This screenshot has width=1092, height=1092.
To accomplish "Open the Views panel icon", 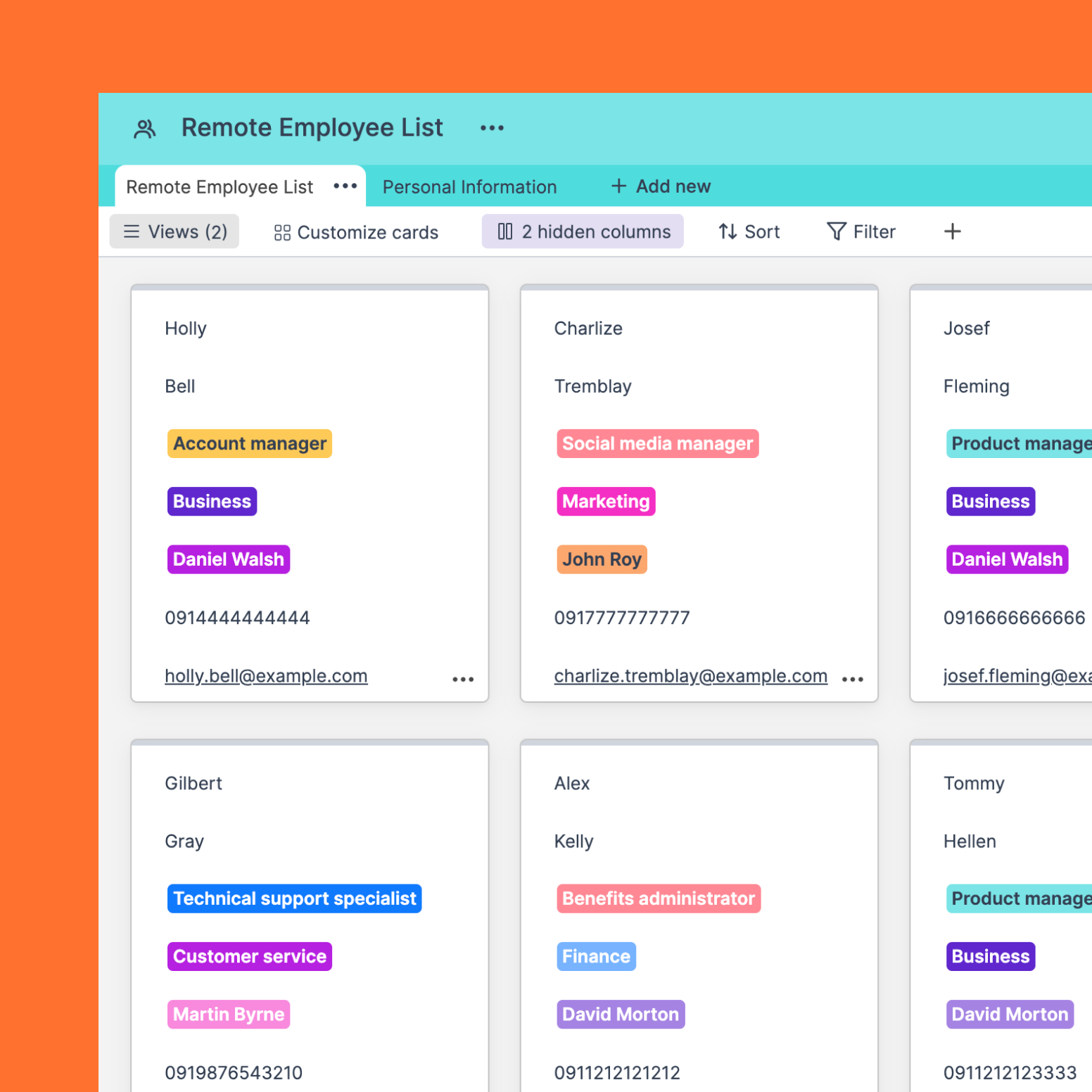I will (131, 231).
